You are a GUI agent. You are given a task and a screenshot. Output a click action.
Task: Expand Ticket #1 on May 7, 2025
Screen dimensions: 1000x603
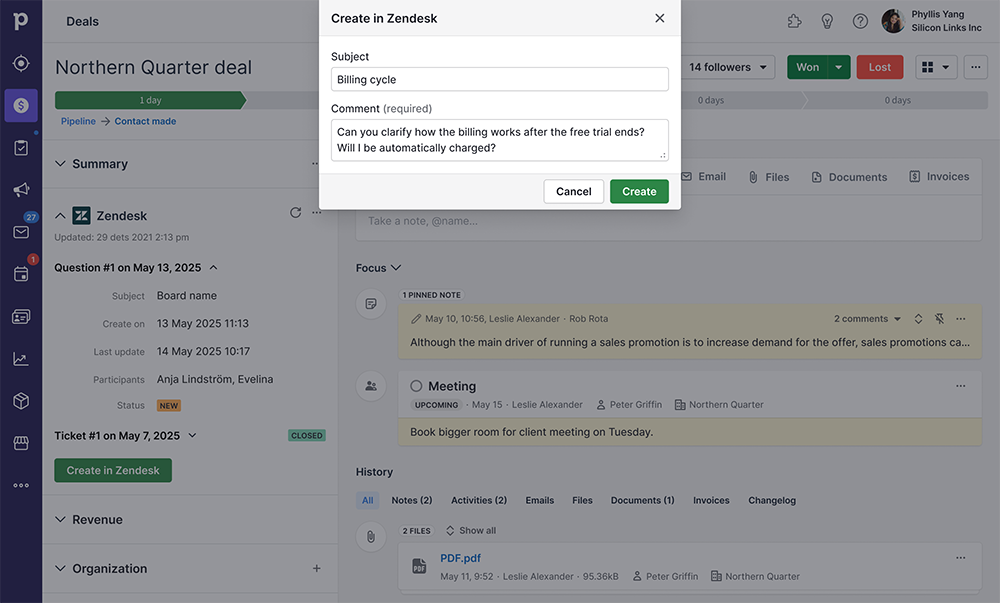click(192, 435)
